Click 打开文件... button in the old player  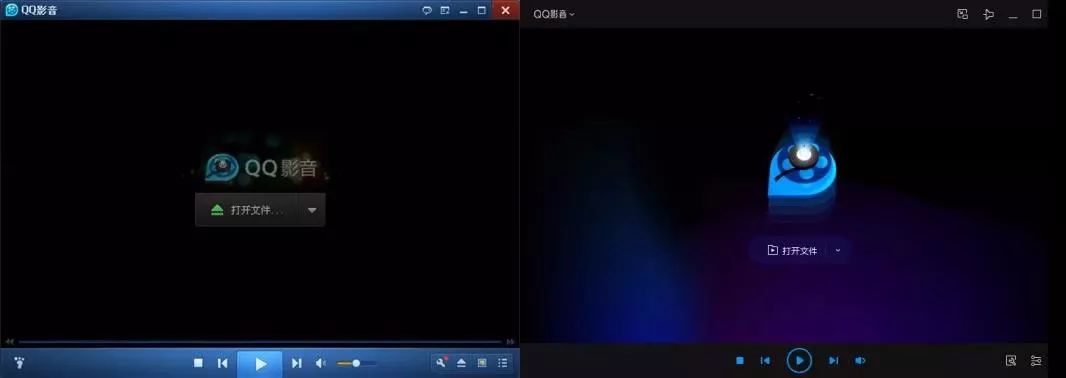(x=247, y=210)
